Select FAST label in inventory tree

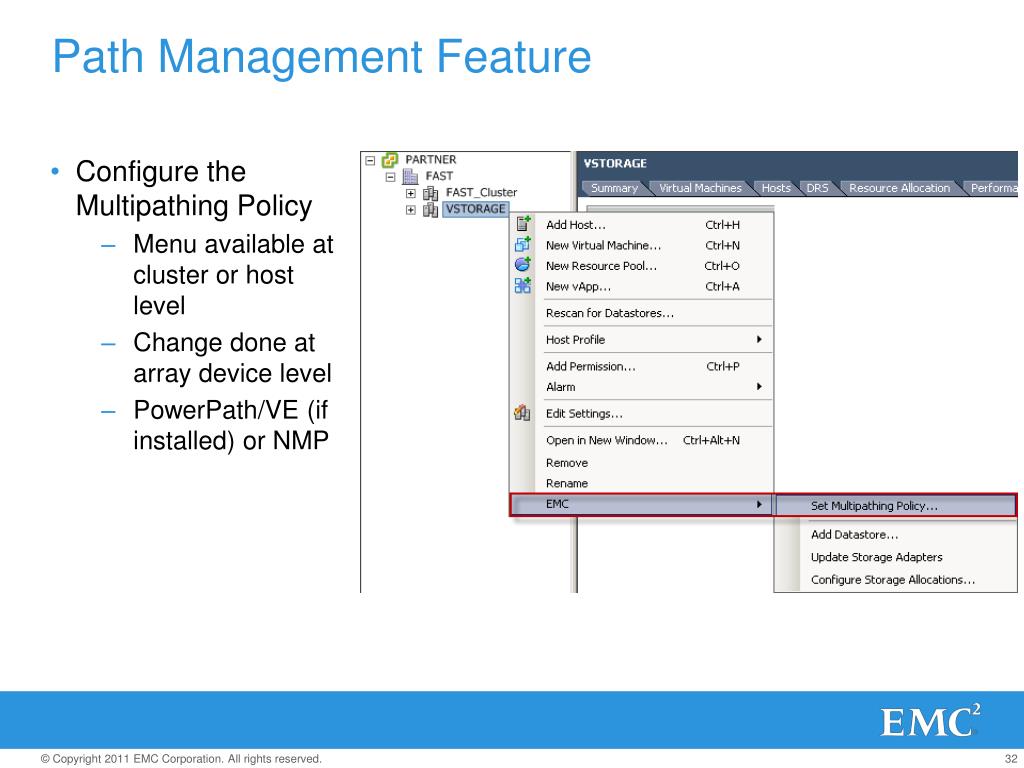coord(439,176)
